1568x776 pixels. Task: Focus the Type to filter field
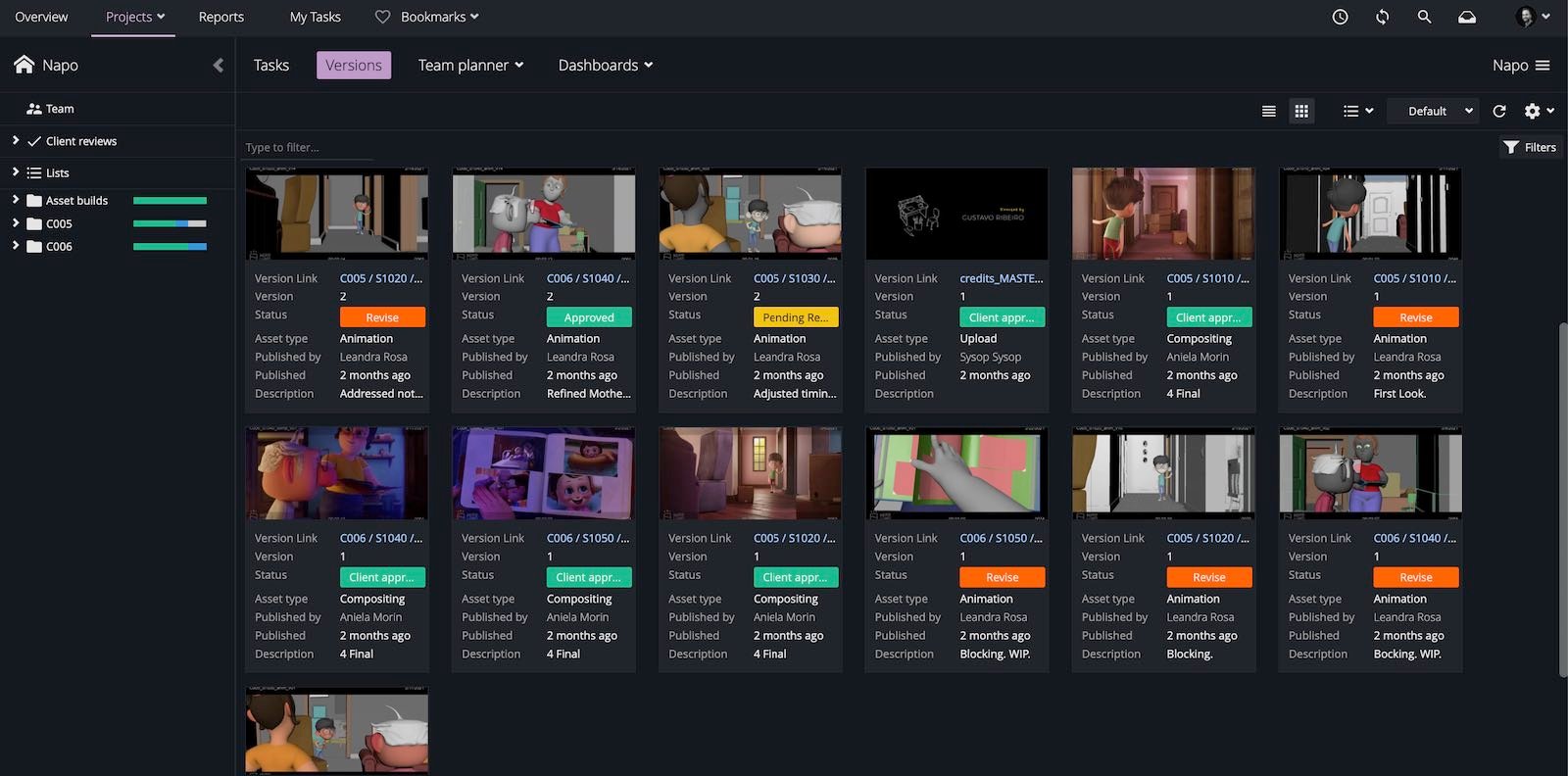click(307, 147)
